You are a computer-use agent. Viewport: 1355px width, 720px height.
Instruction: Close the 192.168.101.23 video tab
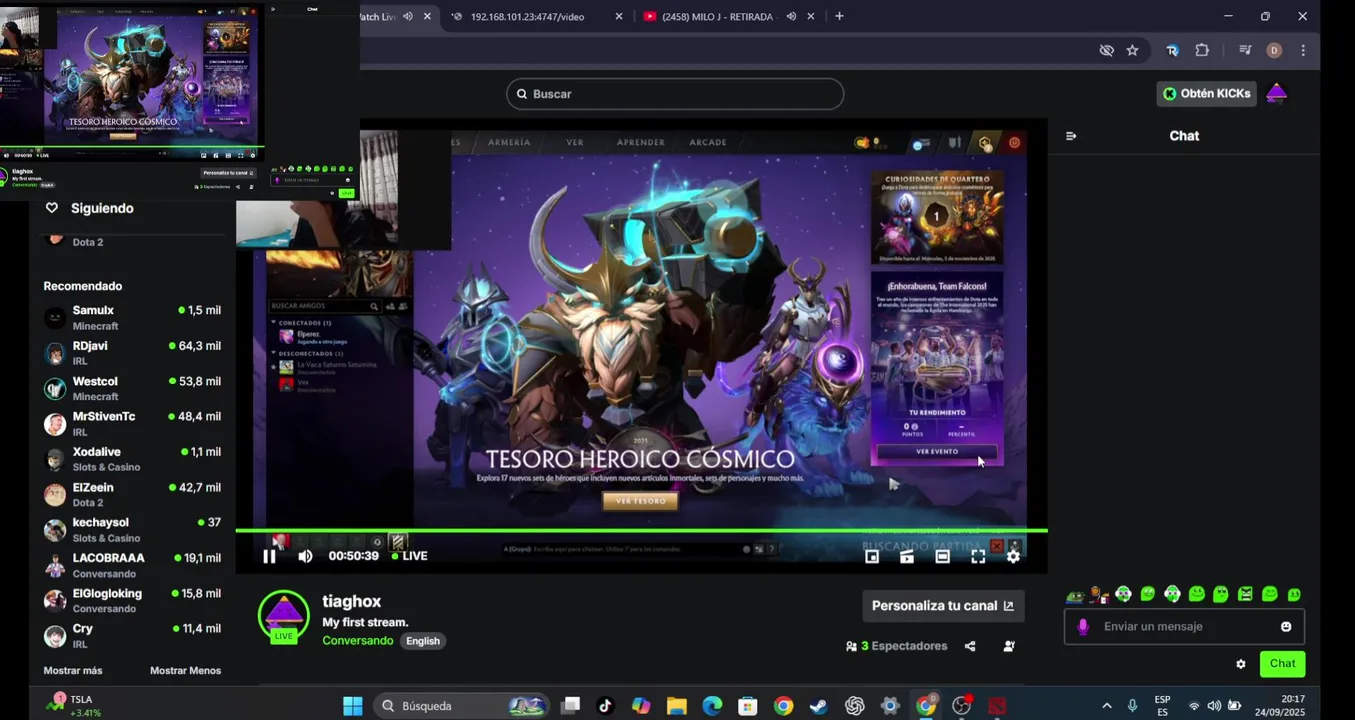[x=619, y=16]
